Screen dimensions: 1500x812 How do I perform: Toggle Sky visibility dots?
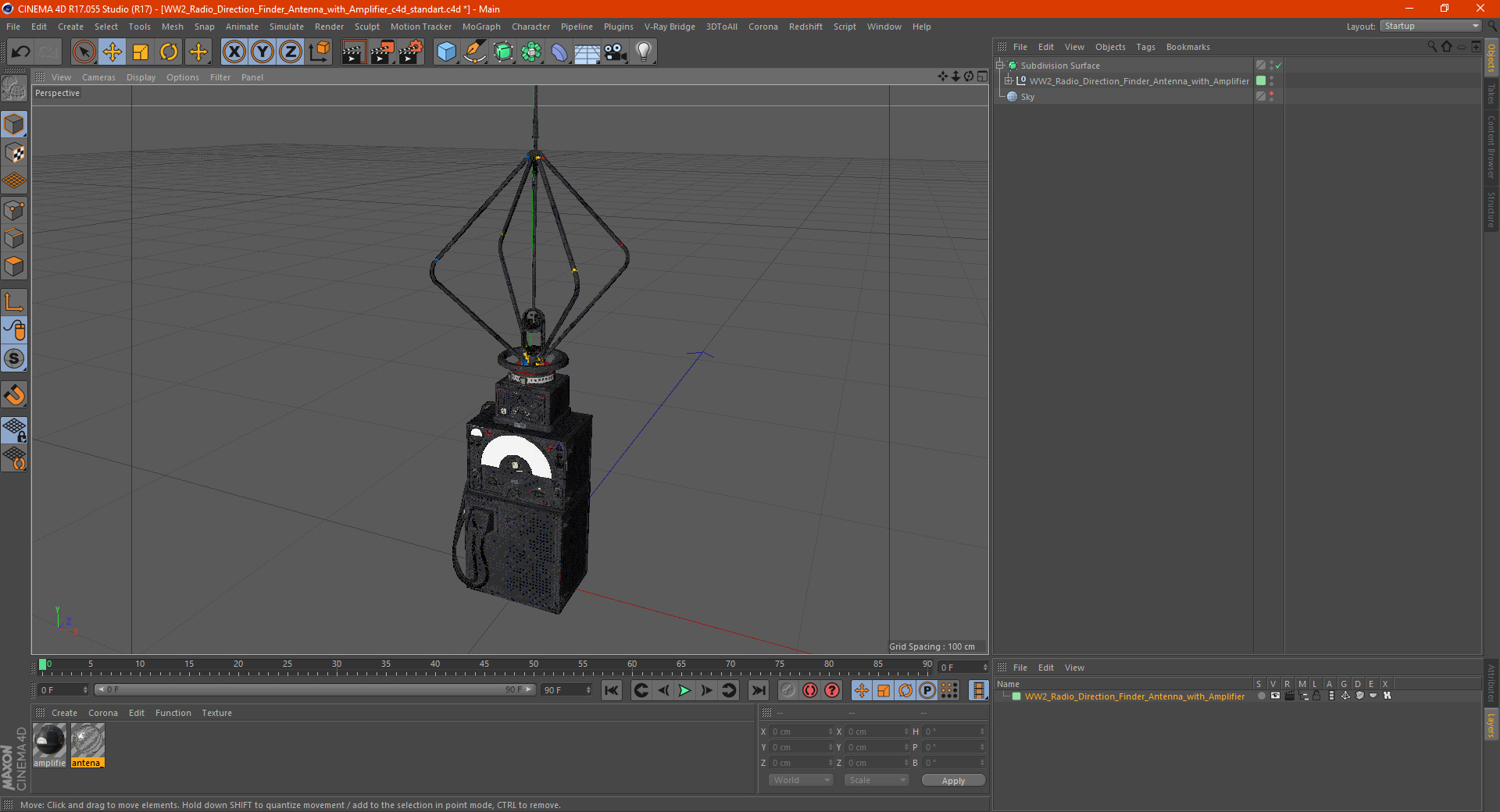1272,97
